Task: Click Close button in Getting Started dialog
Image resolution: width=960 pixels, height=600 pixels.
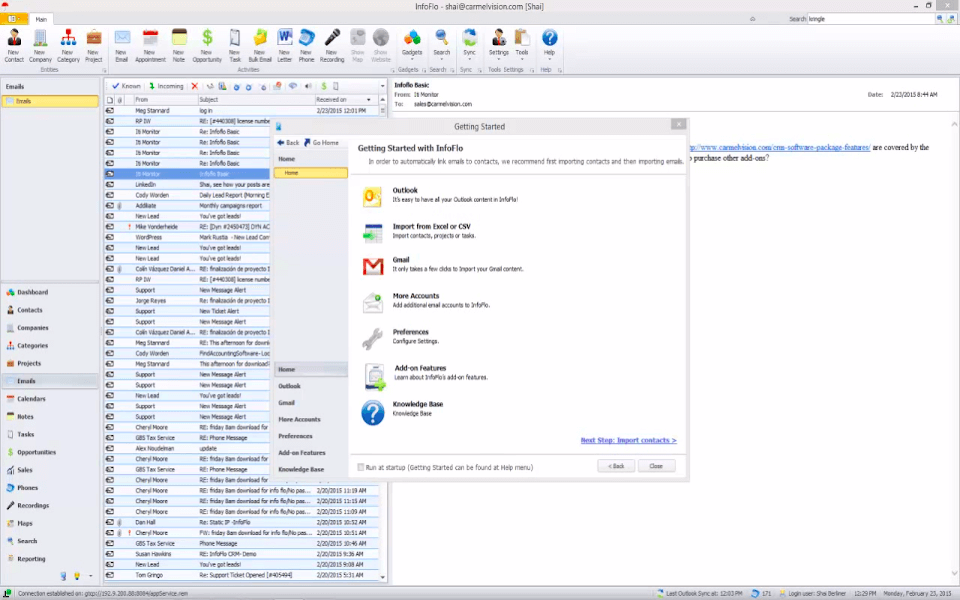Action: (x=656, y=466)
